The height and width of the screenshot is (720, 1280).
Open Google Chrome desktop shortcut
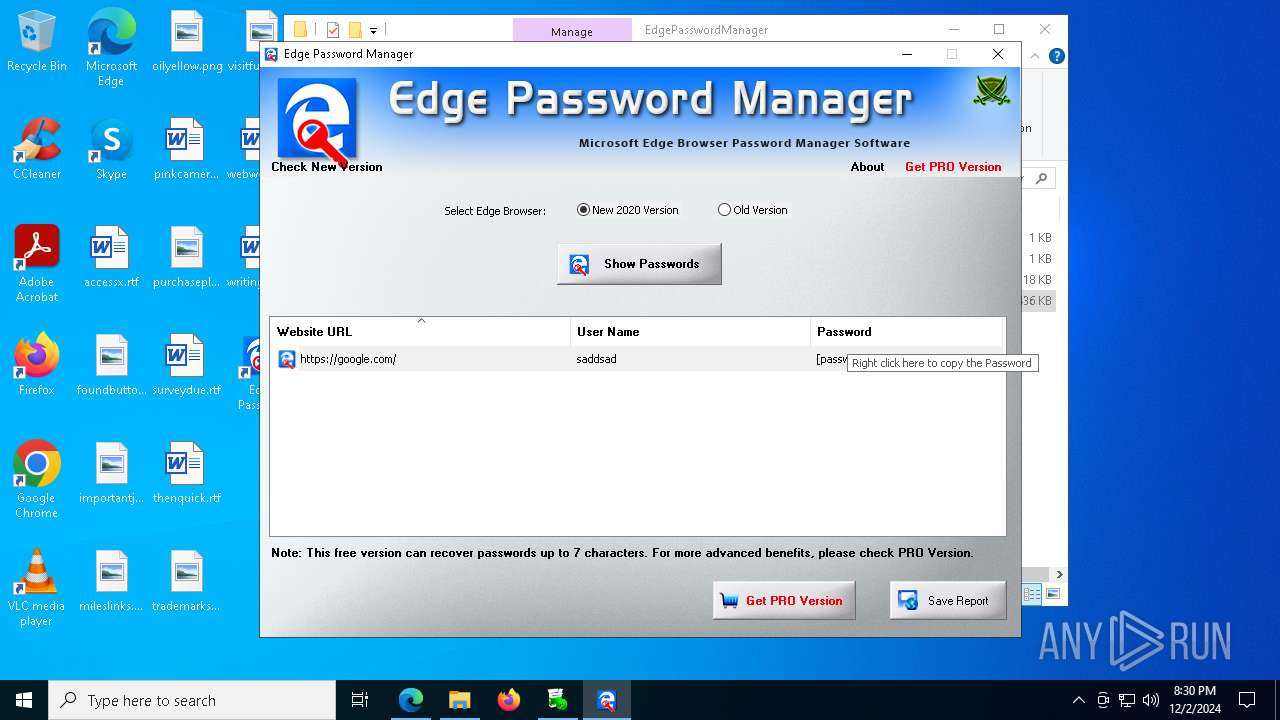point(37,480)
